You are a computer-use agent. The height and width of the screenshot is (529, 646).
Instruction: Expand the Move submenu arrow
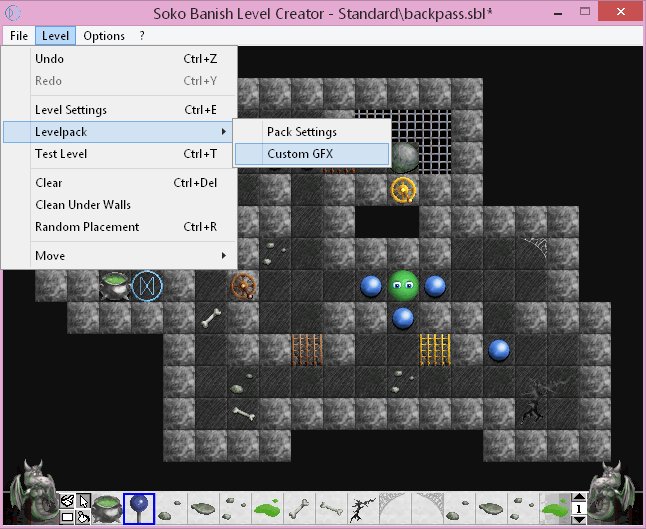tap(224, 255)
